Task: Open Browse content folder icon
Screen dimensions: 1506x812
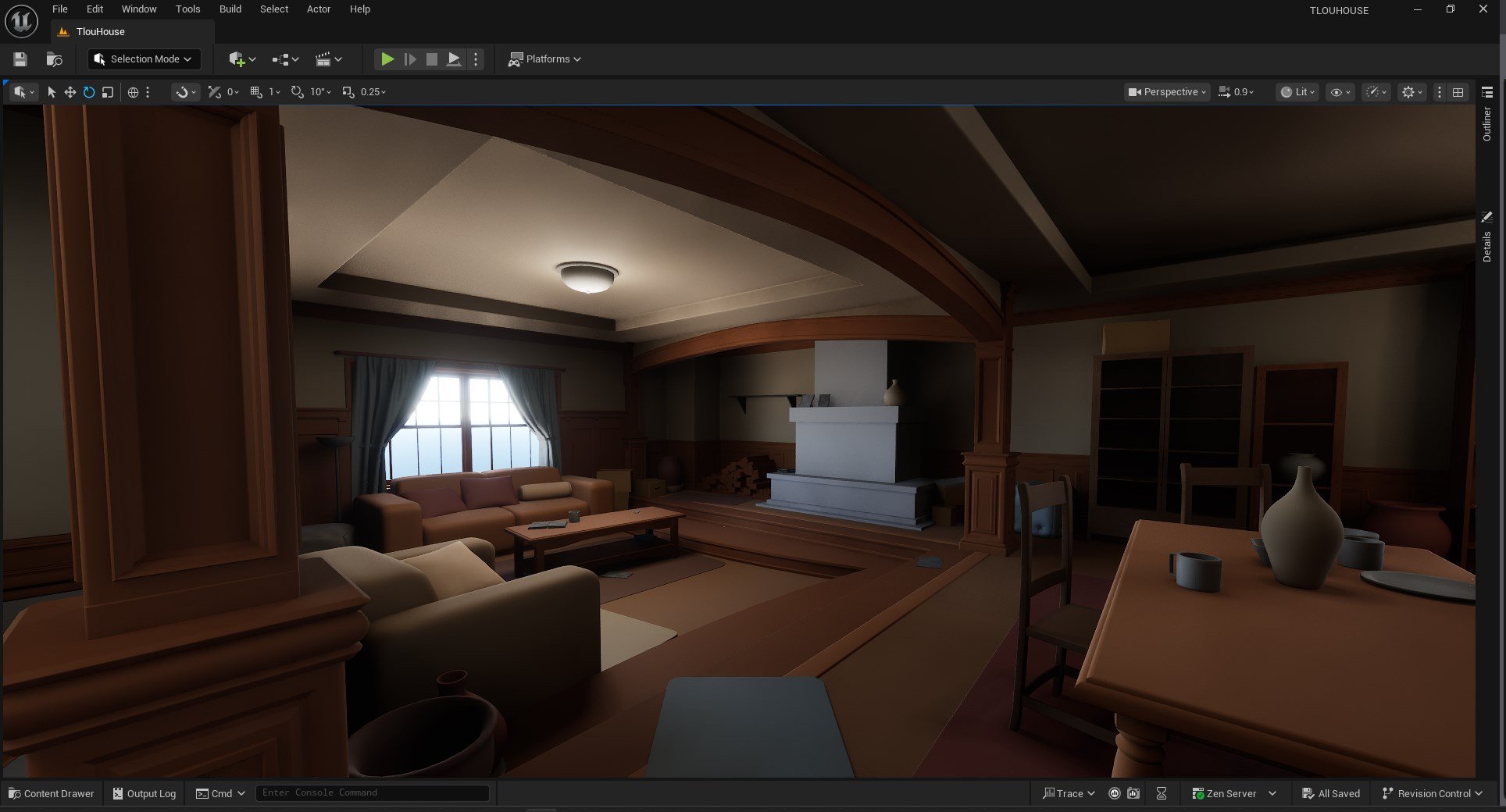Action: point(54,59)
